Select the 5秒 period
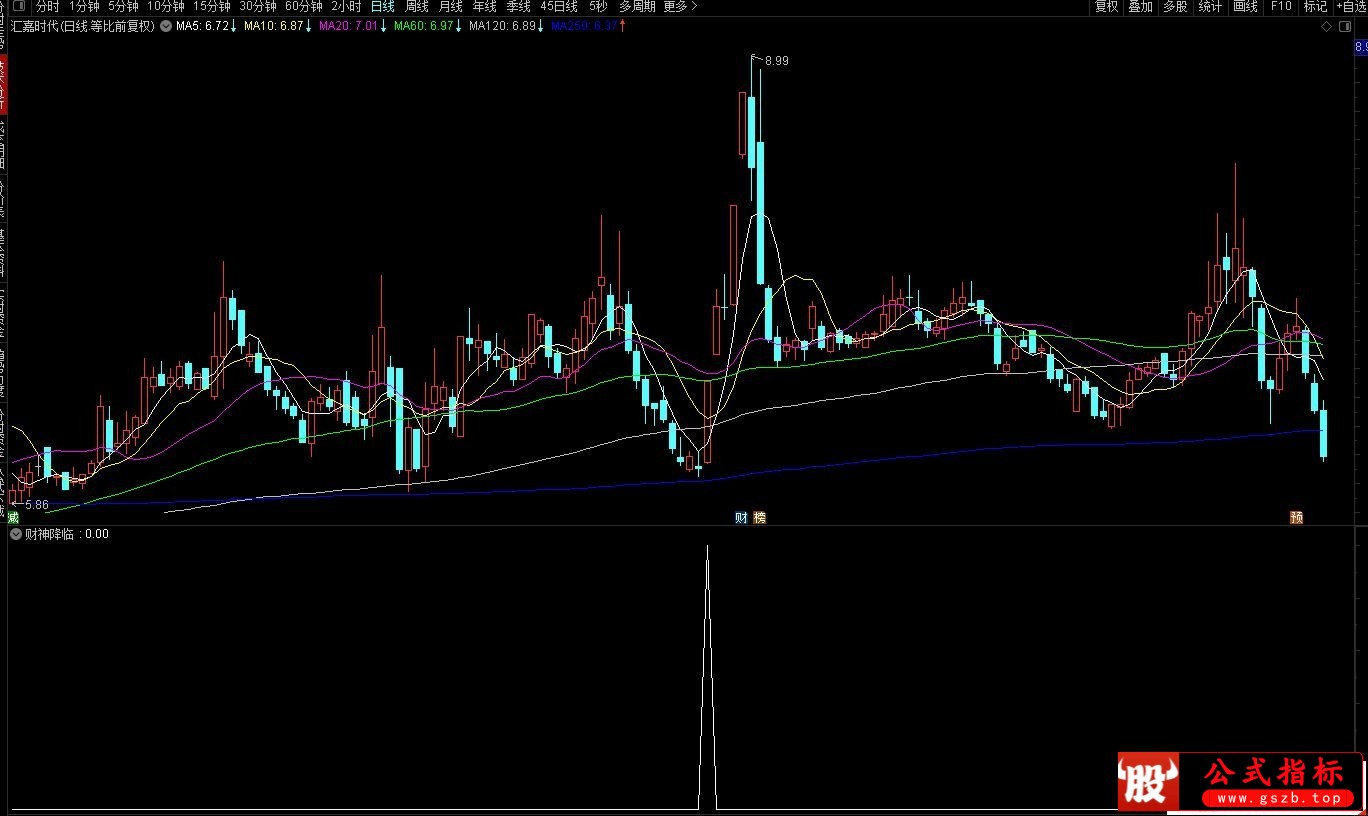This screenshot has height=816, width=1368. point(598,6)
